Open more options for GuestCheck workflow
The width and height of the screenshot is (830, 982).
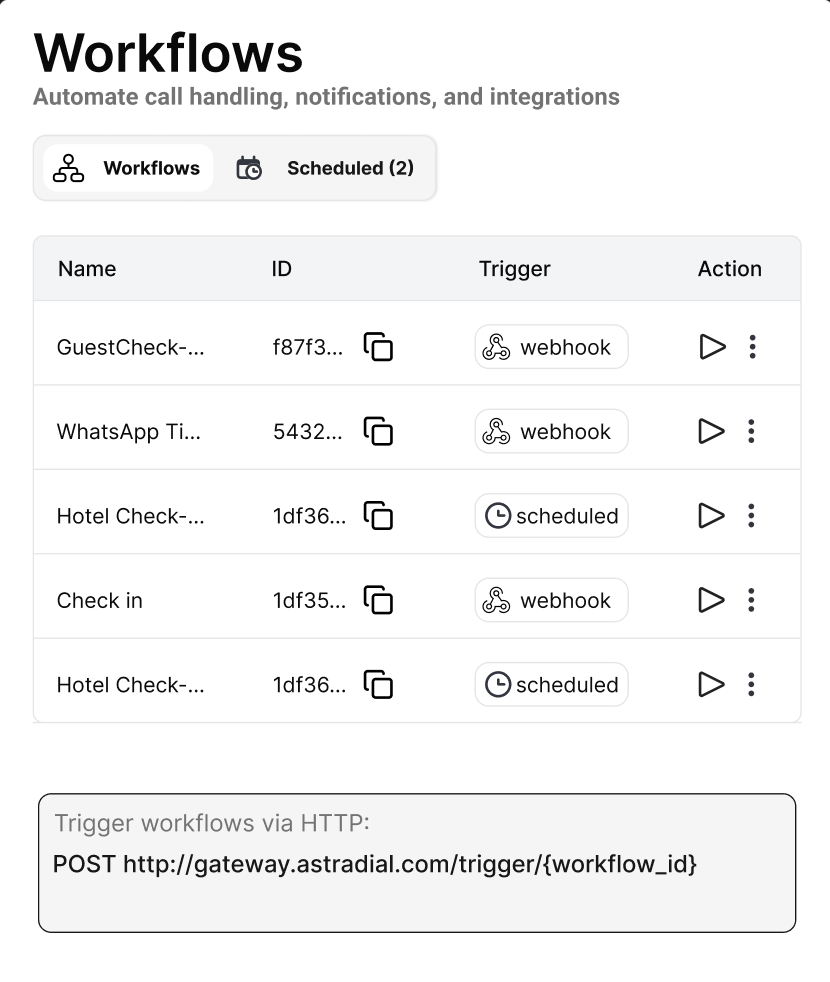(x=752, y=347)
